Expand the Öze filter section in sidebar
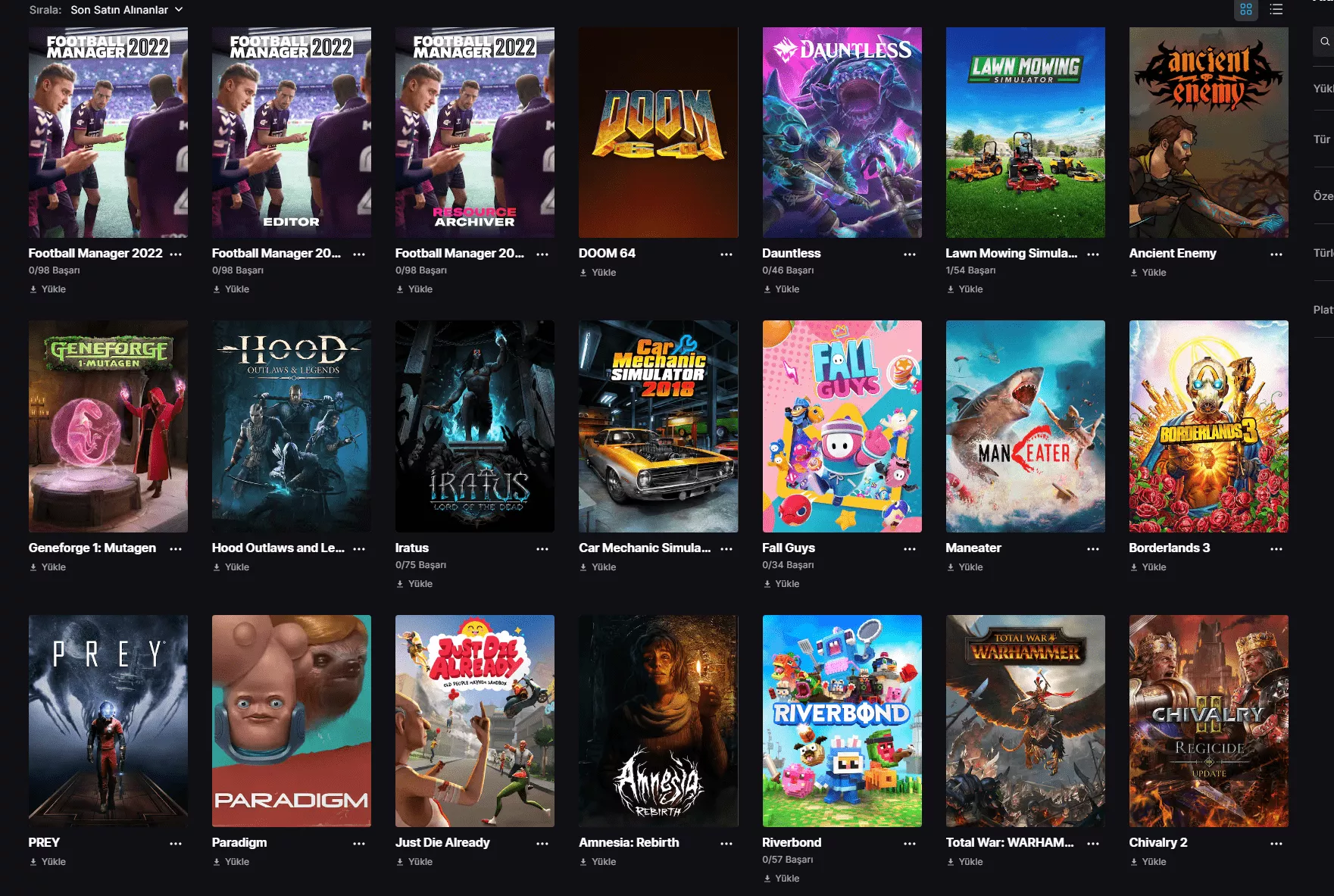 [1323, 196]
